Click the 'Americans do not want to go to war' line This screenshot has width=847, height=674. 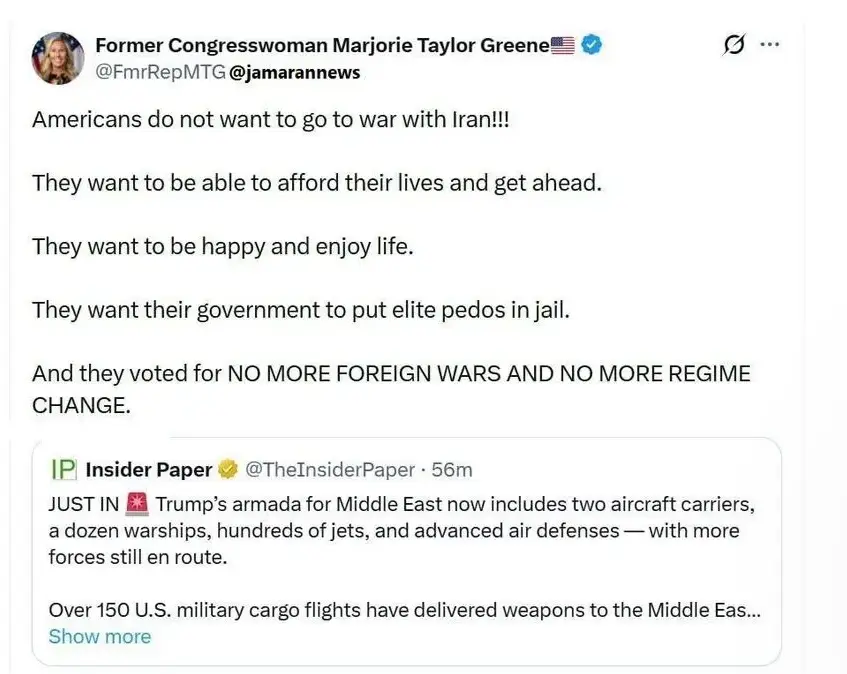[x=271, y=119]
